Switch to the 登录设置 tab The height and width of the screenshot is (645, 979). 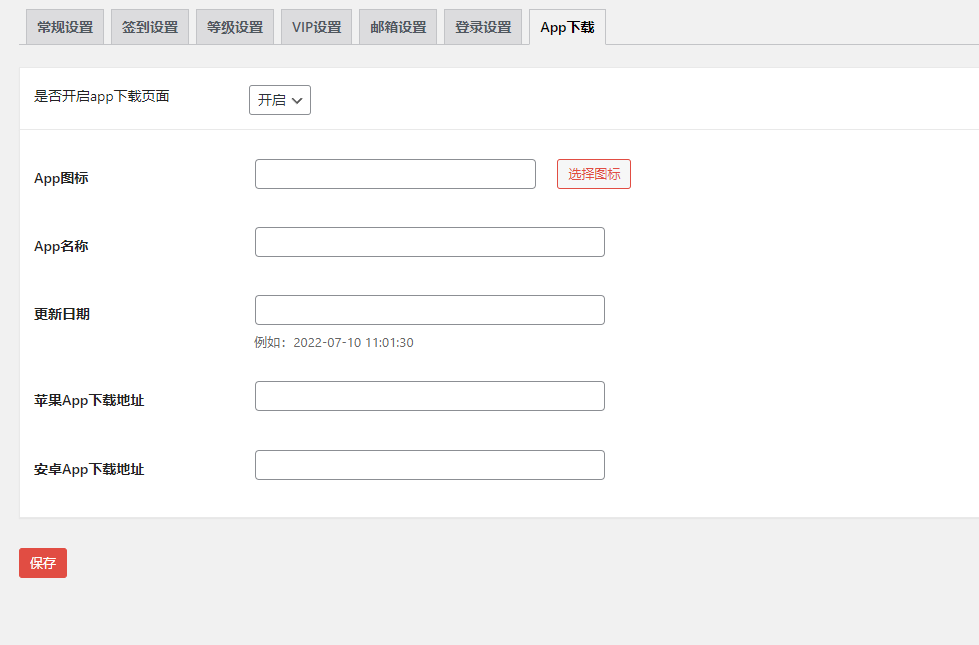pos(483,27)
